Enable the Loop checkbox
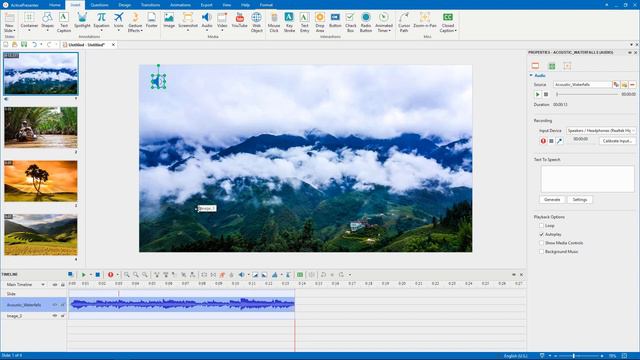Image resolution: width=640 pixels, height=360 pixels. coord(542,226)
